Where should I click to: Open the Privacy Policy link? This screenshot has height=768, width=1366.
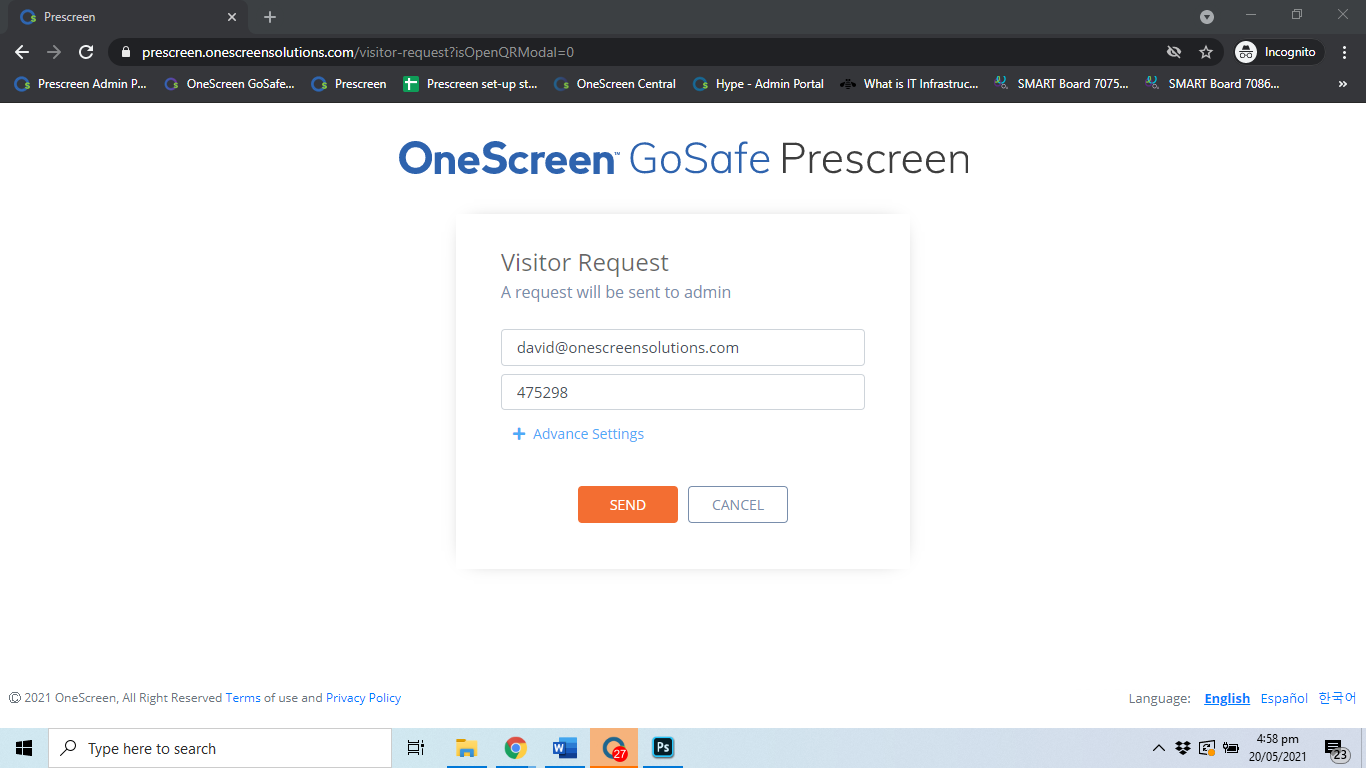coord(363,698)
